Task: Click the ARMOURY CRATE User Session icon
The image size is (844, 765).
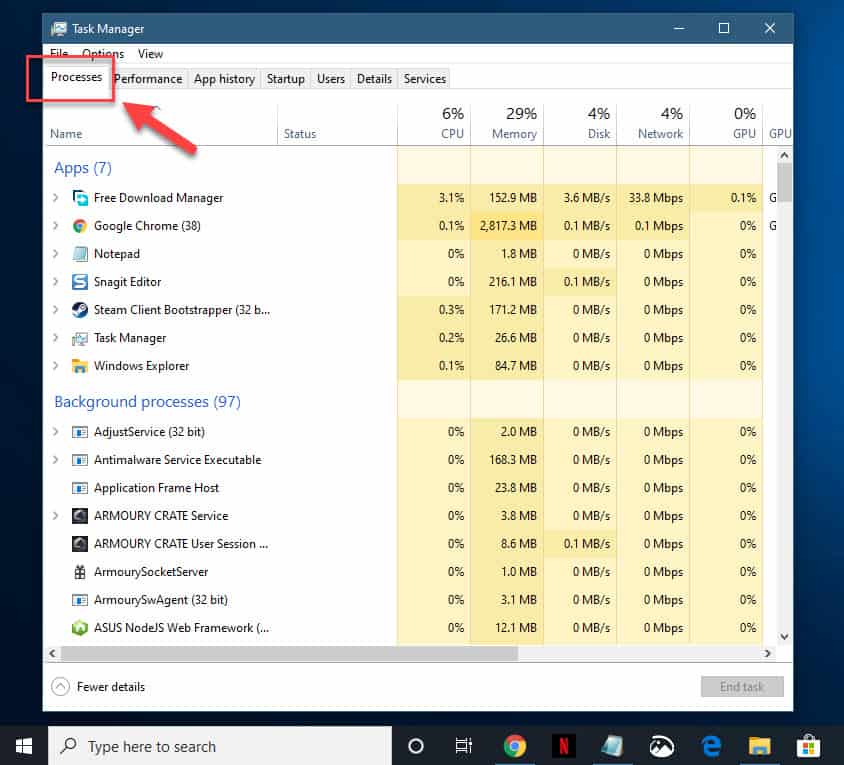Action: coord(80,544)
